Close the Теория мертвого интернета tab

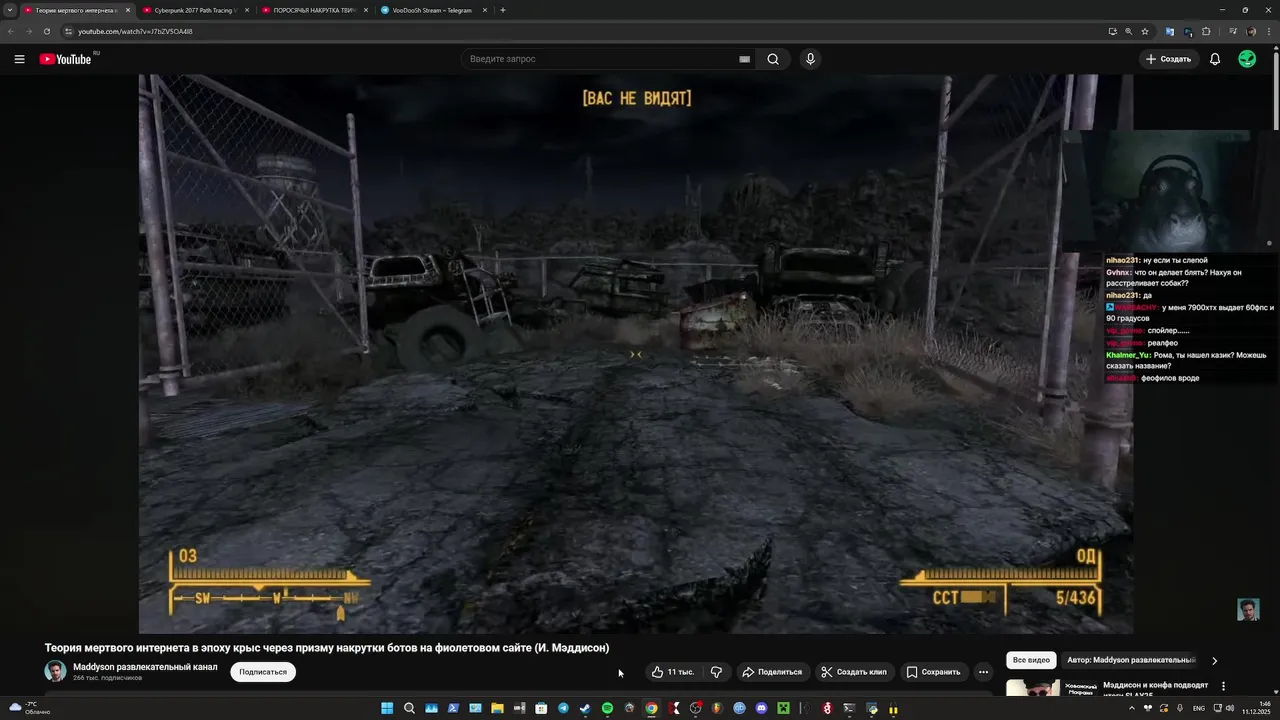click(x=127, y=10)
